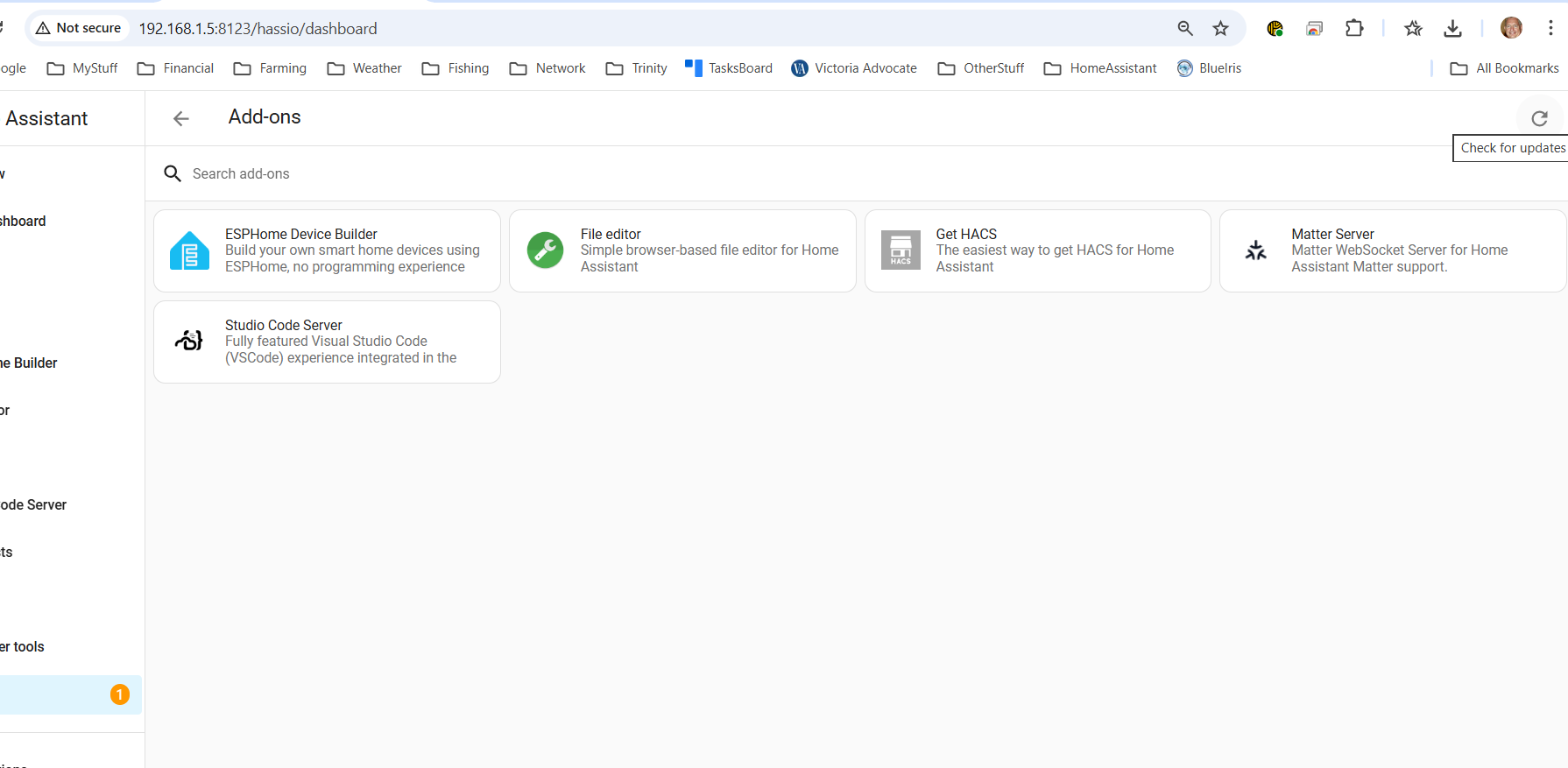The image size is (1568, 768).
Task: Open the OtherStuff bookmarks folder
Action: click(x=981, y=68)
